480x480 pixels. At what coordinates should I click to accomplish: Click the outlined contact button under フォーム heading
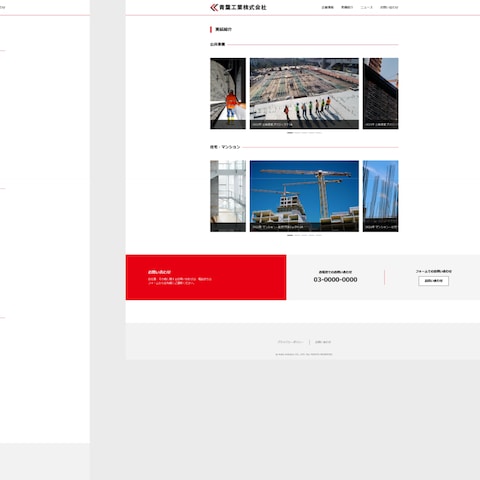434,281
